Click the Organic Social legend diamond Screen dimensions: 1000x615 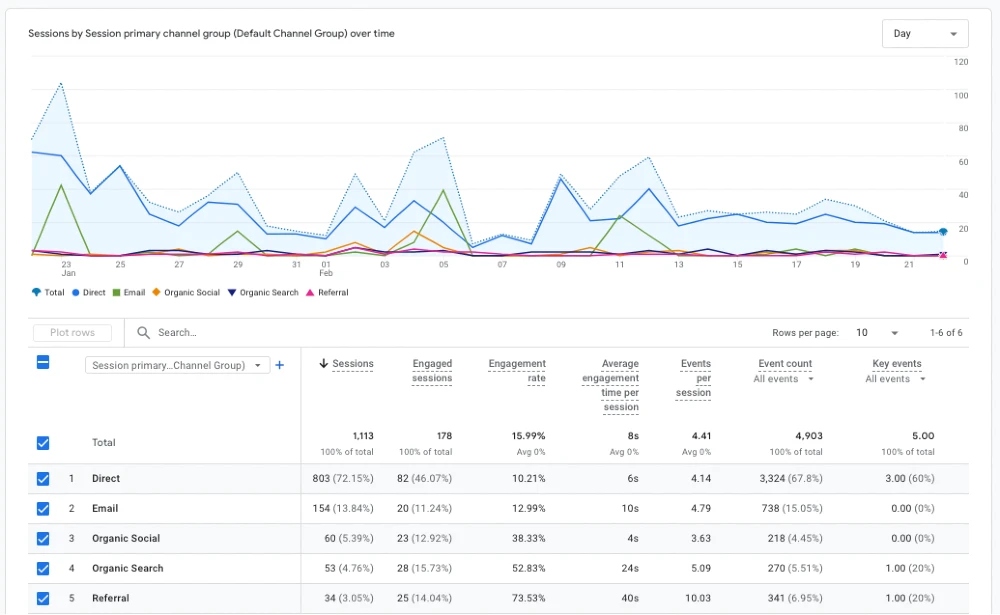tap(156, 293)
